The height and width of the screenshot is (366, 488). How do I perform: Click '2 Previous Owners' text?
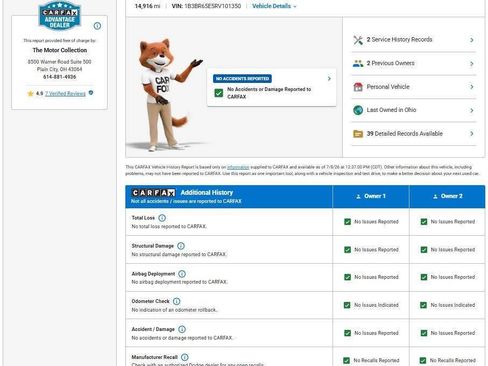coord(391,63)
